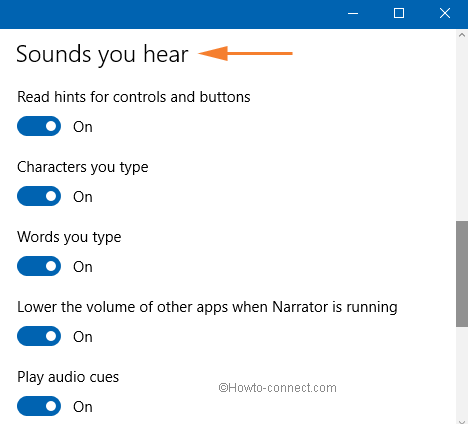Click the orange arrow beside the heading
The width and height of the screenshot is (468, 424).
[x=245, y=53]
